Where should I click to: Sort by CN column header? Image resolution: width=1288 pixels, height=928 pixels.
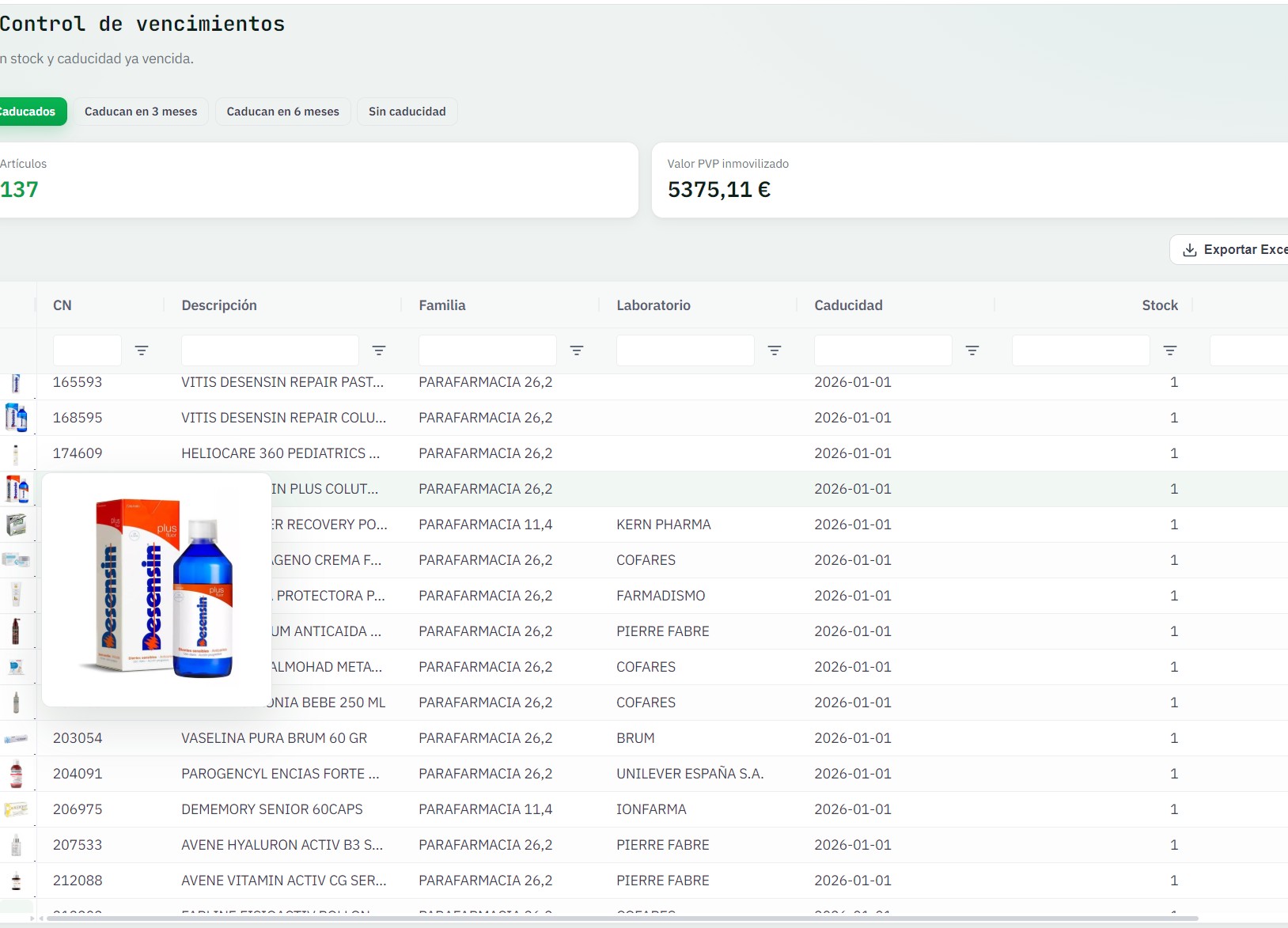[63, 305]
